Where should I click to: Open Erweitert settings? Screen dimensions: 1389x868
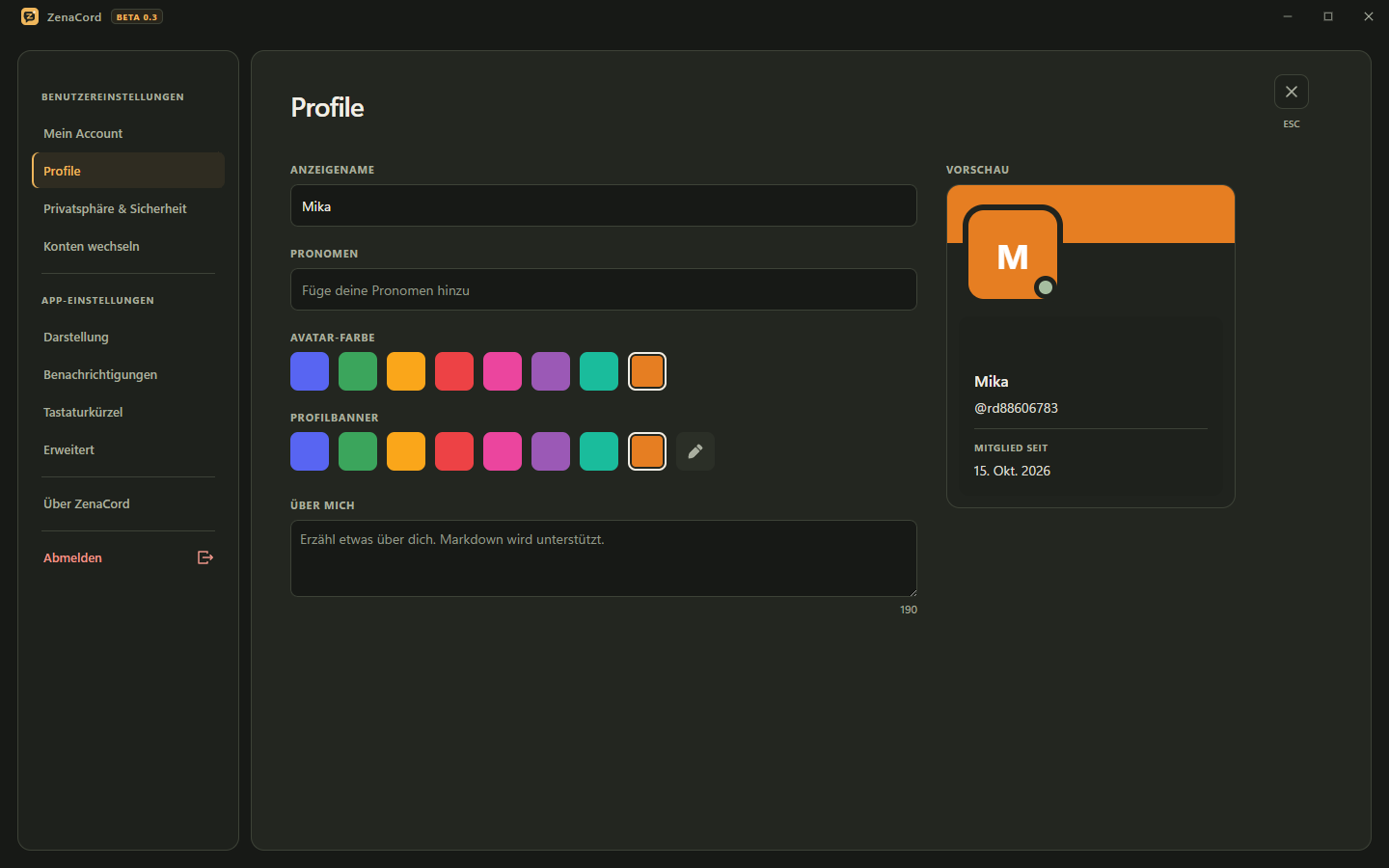click(x=128, y=449)
